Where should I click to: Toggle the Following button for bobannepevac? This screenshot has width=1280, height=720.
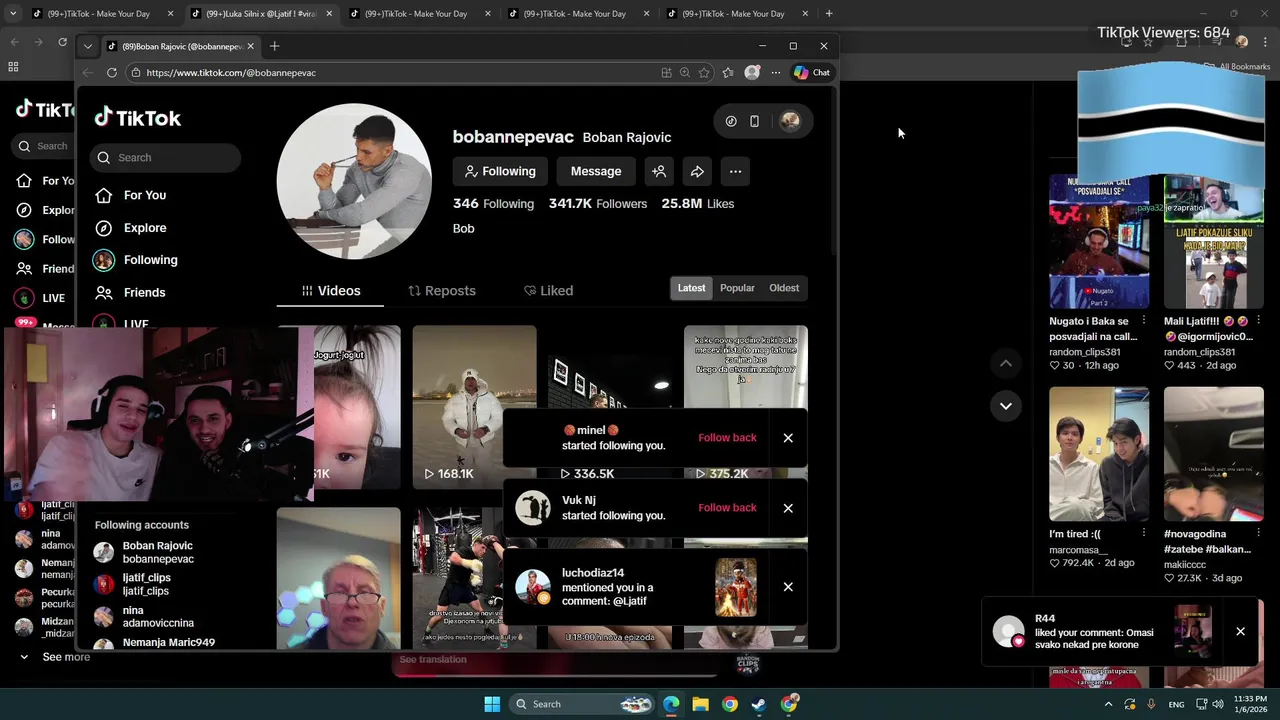(x=500, y=171)
